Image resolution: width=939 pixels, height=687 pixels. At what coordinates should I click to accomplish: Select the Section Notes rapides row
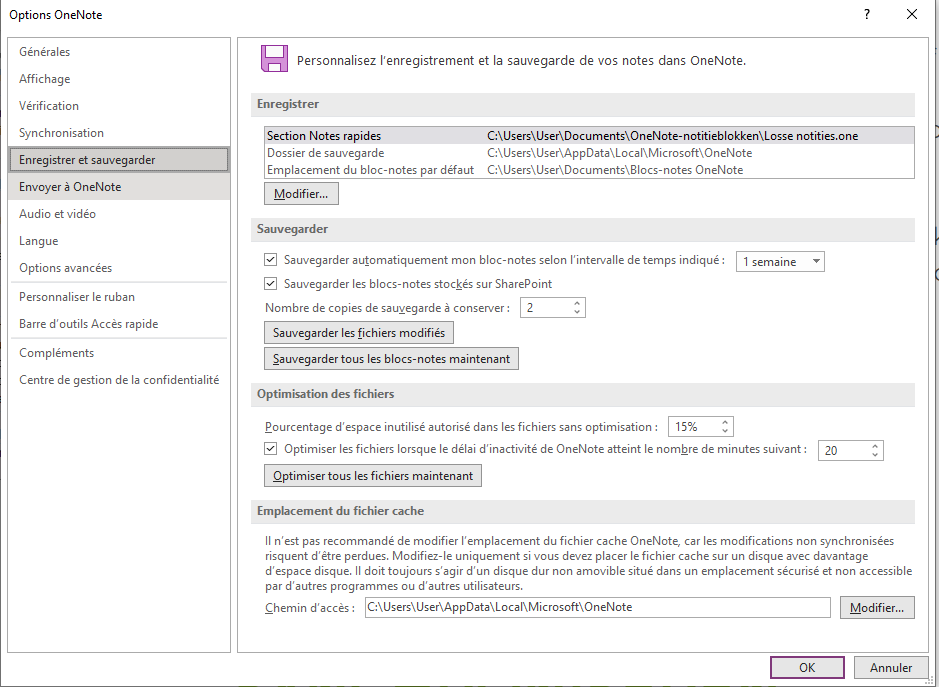click(589, 136)
